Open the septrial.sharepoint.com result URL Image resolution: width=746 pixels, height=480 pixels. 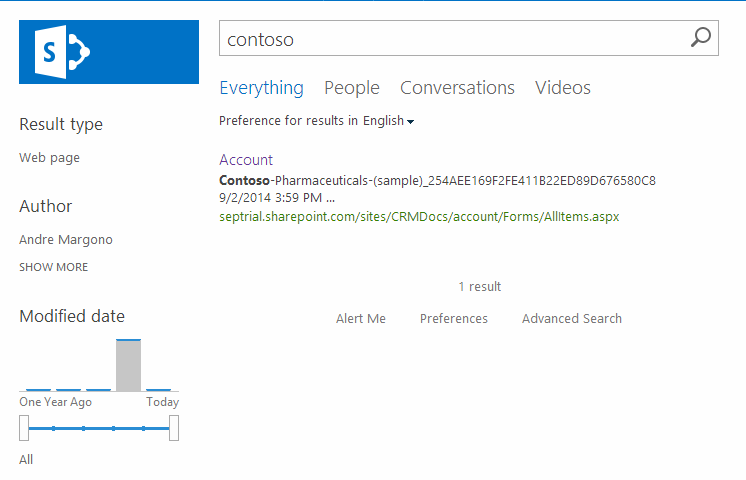419,216
